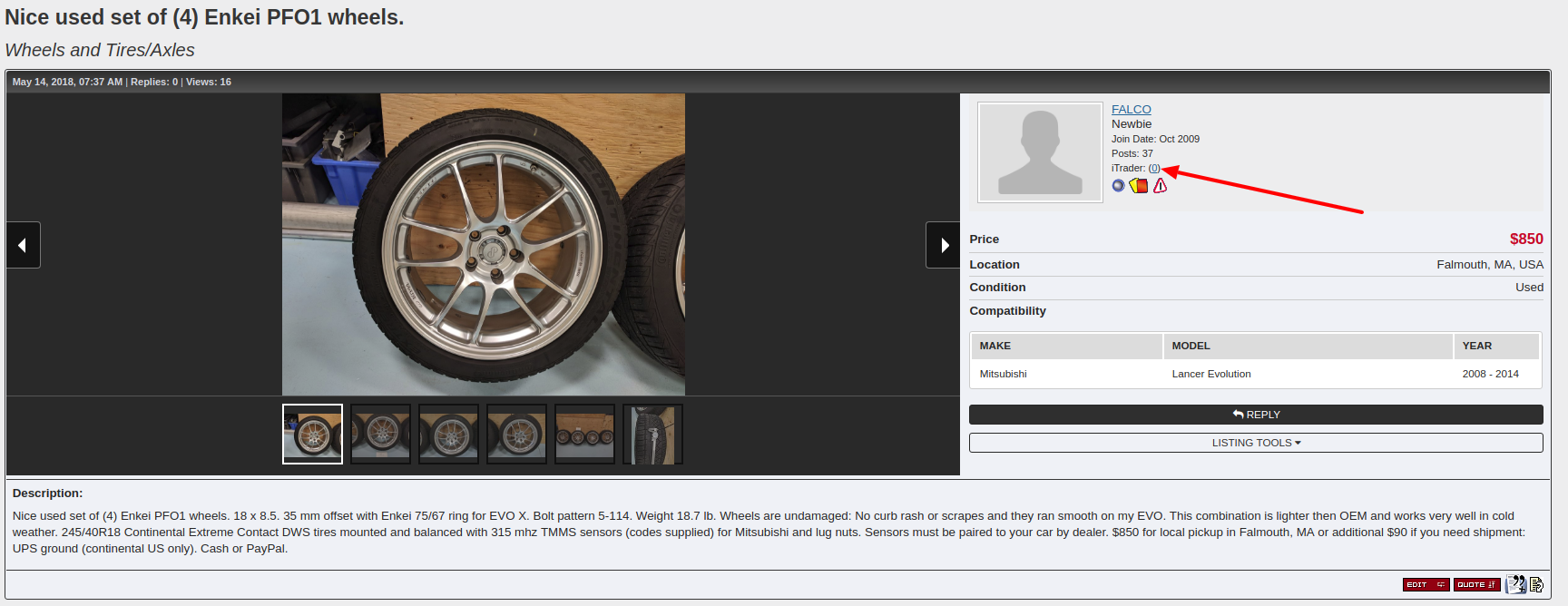Click the 'Description:' heading

point(47,494)
